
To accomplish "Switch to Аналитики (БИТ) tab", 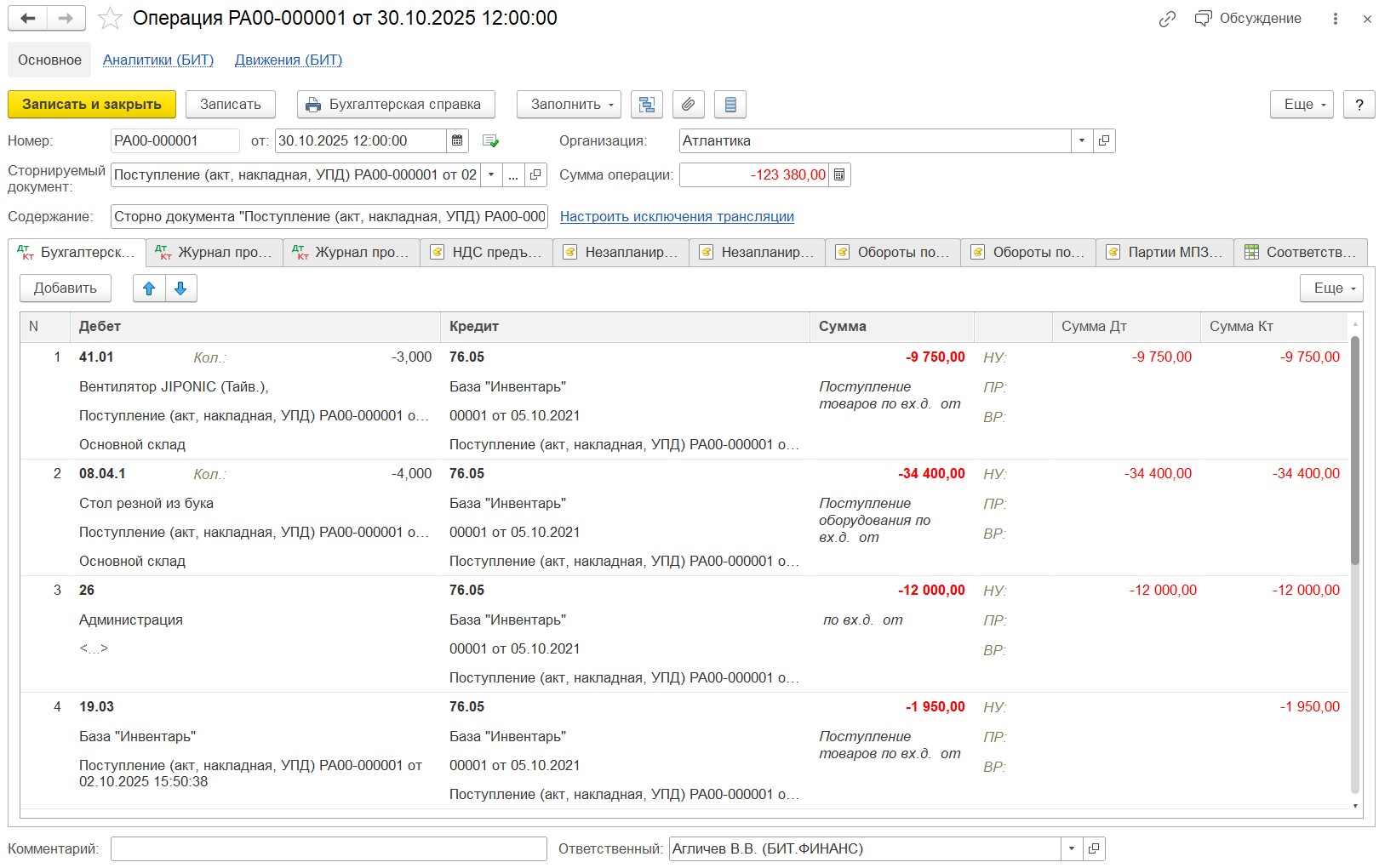I will (x=158, y=60).
